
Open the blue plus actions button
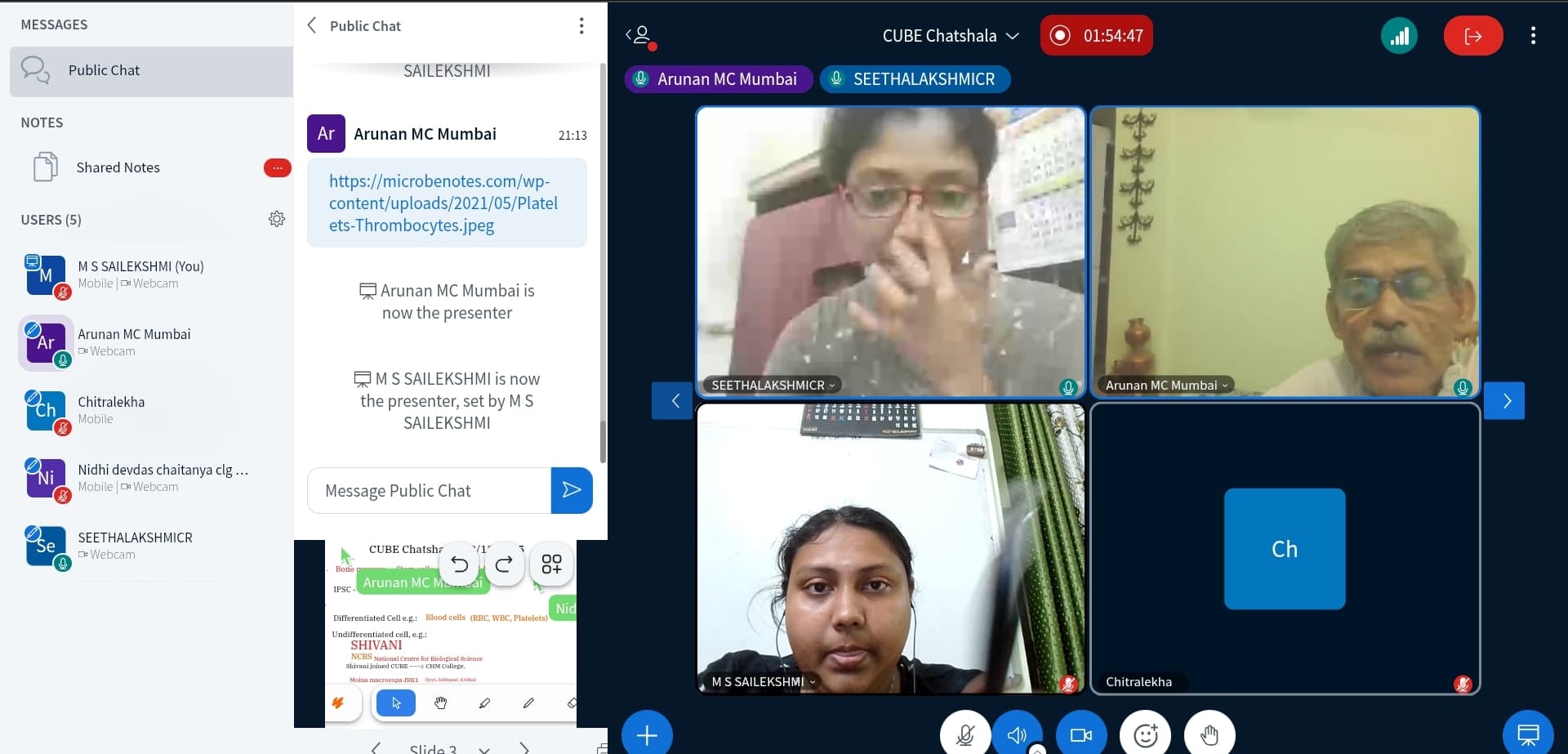click(x=647, y=734)
